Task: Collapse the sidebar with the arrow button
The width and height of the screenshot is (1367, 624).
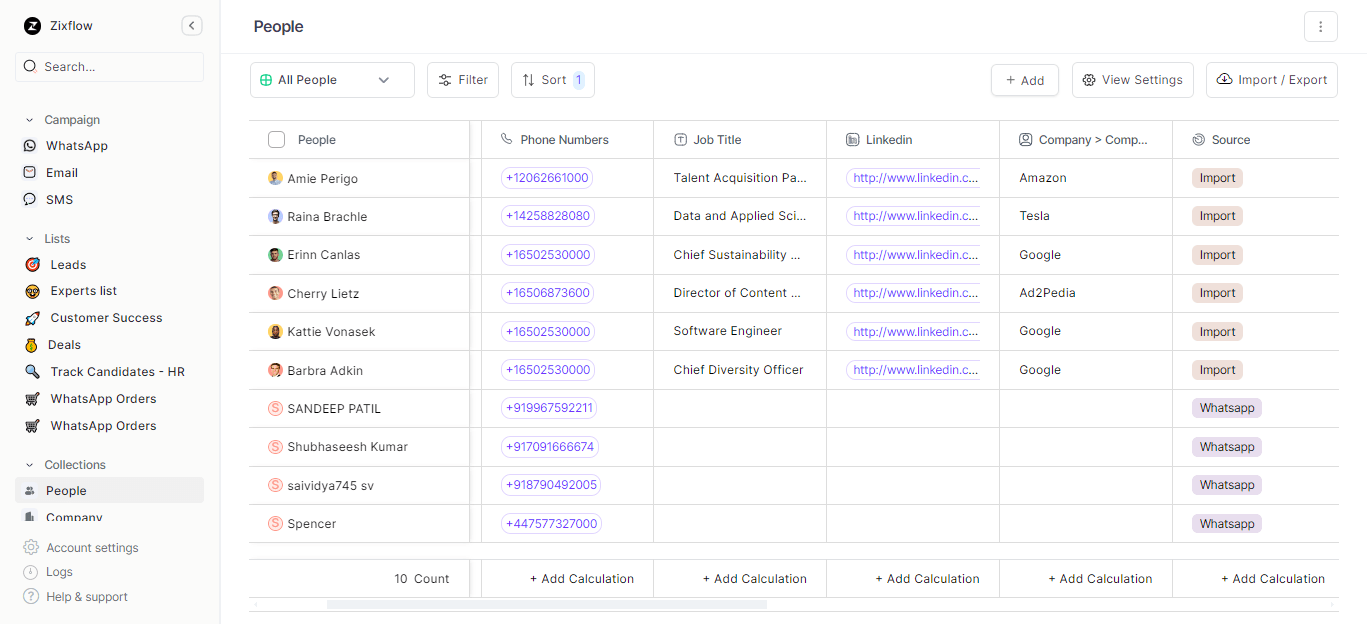Action: point(192,26)
